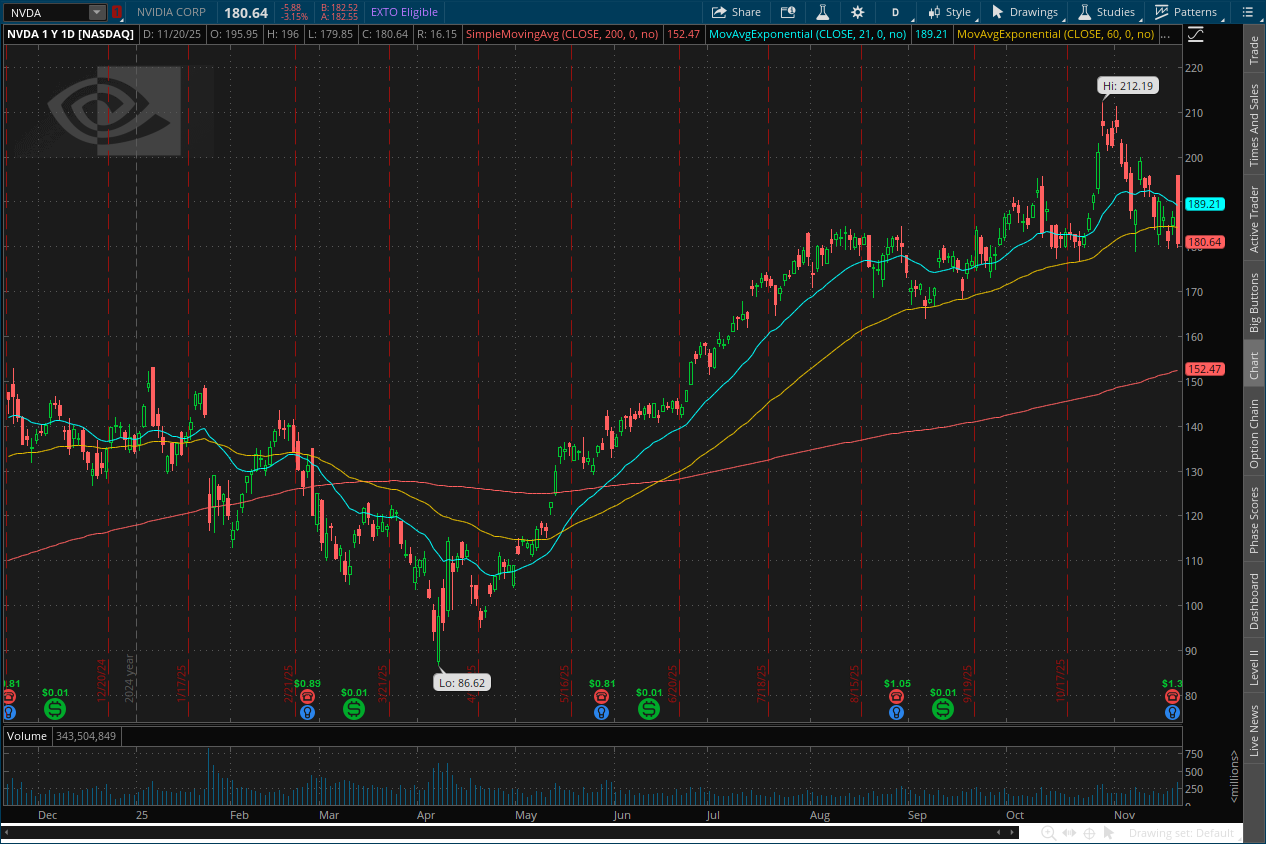Select the zoom magnifier tool at bottom

tap(1048, 833)
